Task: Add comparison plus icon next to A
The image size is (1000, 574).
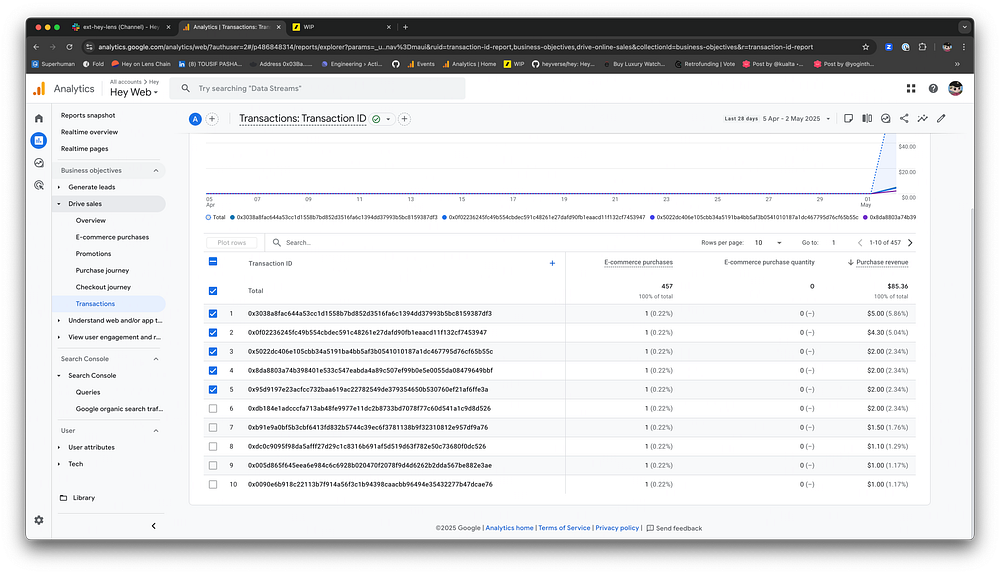Action: (212, 119)
